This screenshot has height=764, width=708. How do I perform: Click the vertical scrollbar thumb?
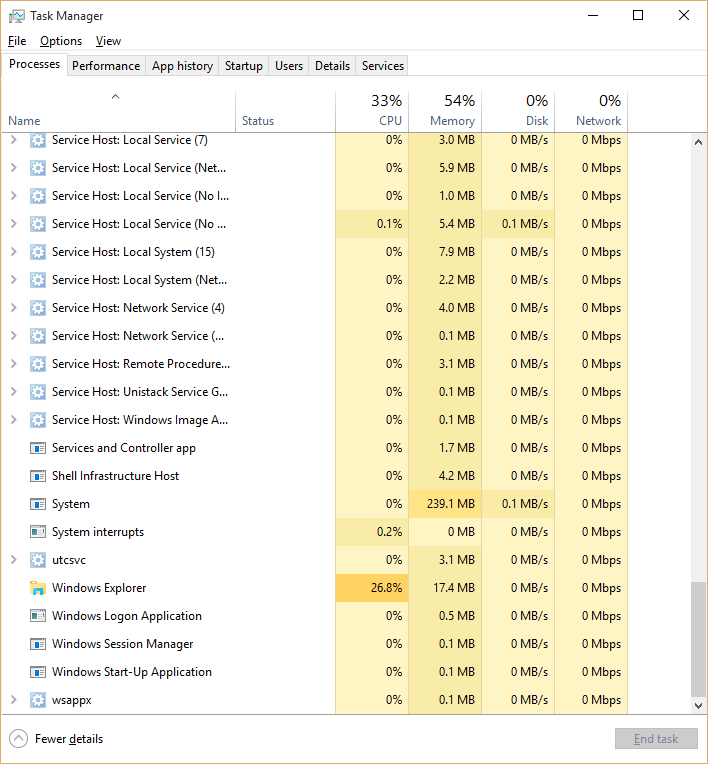pyautogui.click(x=698, y=639)
